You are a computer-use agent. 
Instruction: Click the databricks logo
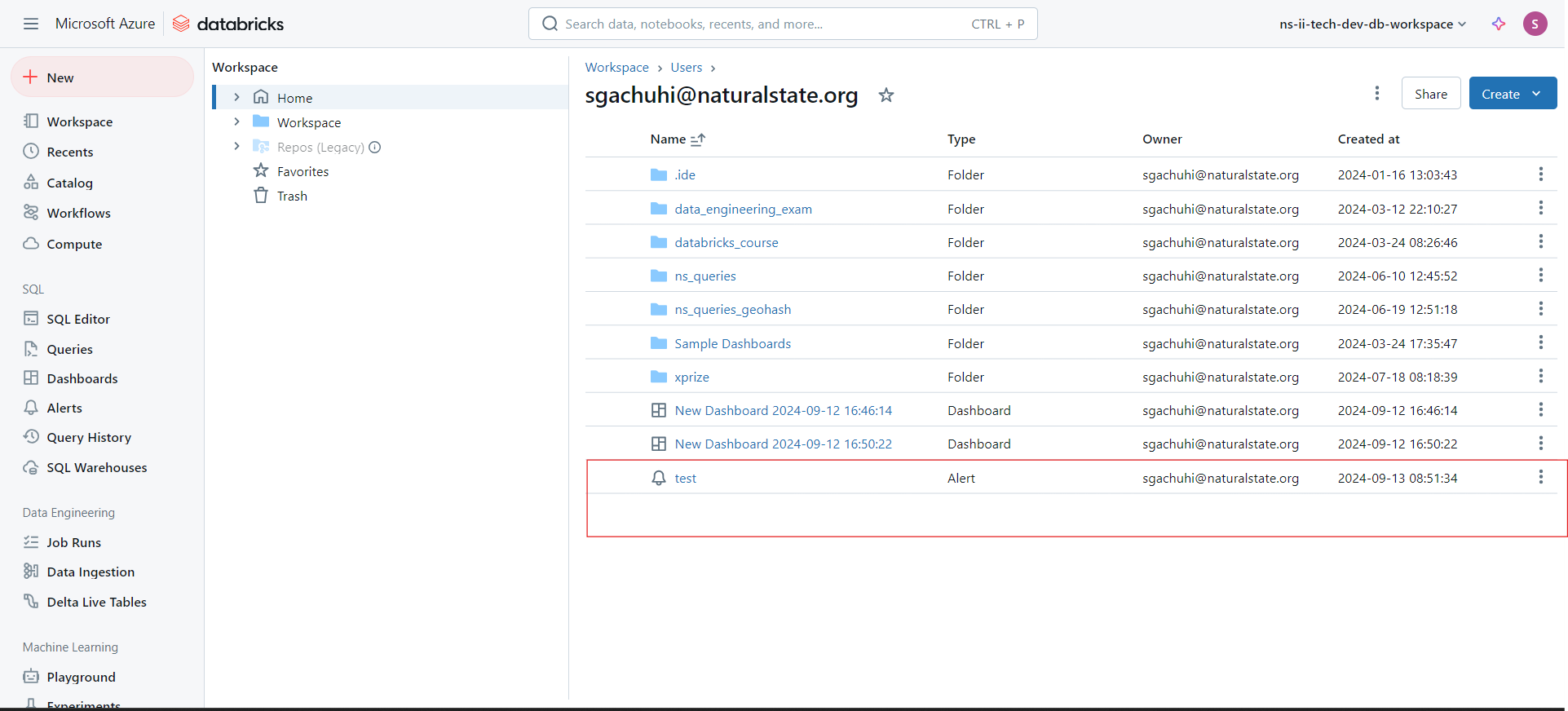click(228, 24)
